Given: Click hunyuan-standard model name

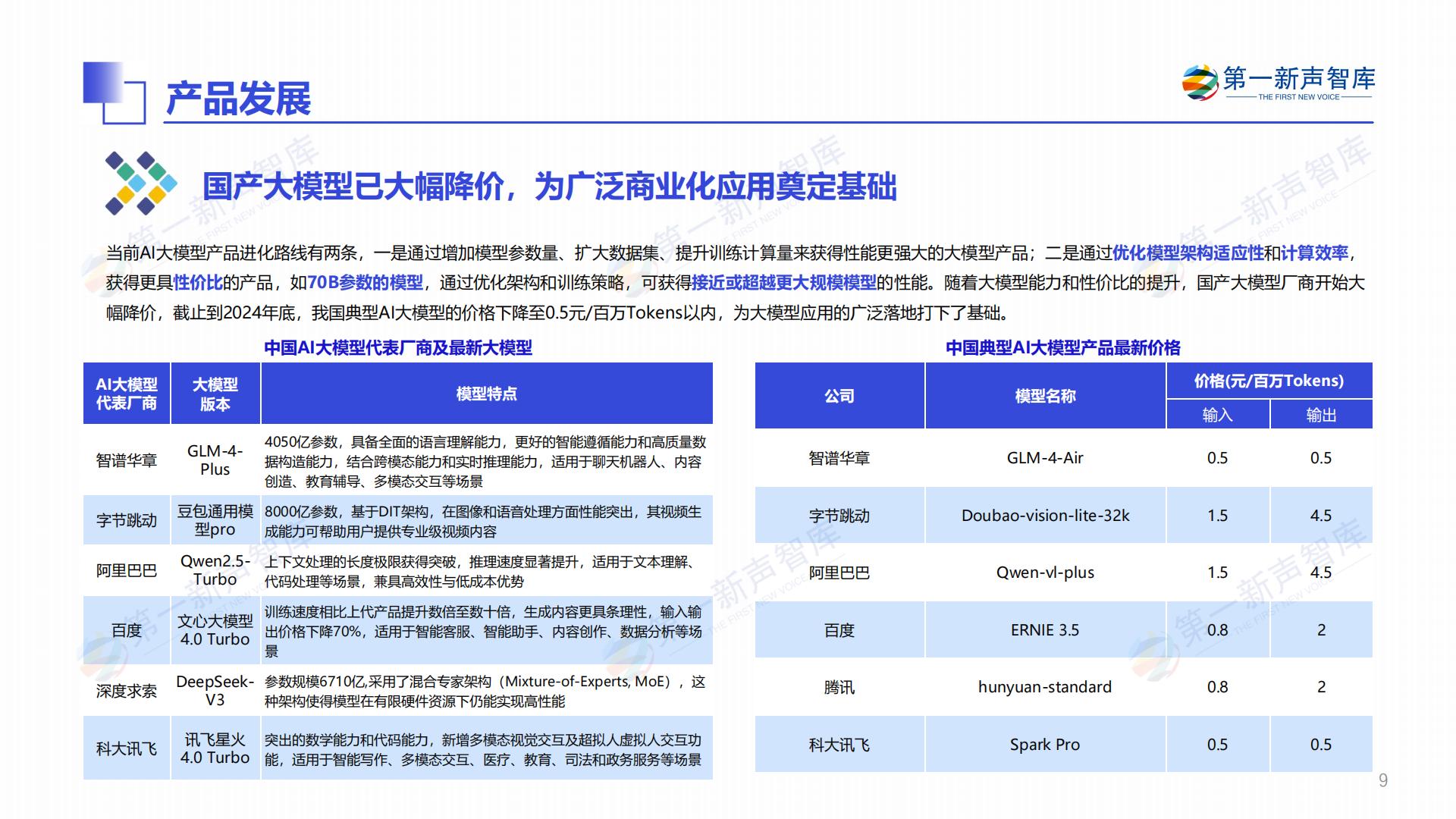Looking at the screenshot, I should click(x=1046, y=687).
